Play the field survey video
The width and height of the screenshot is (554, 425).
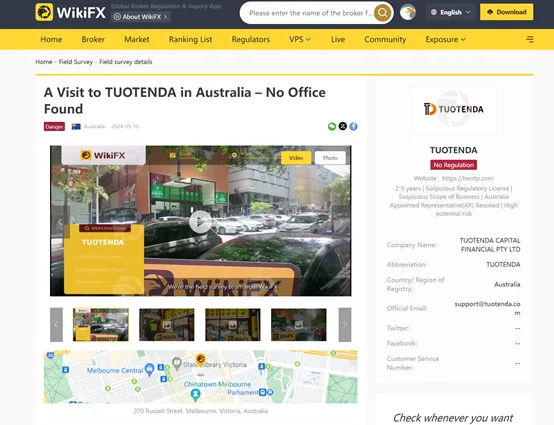click(x=200, y=222)
